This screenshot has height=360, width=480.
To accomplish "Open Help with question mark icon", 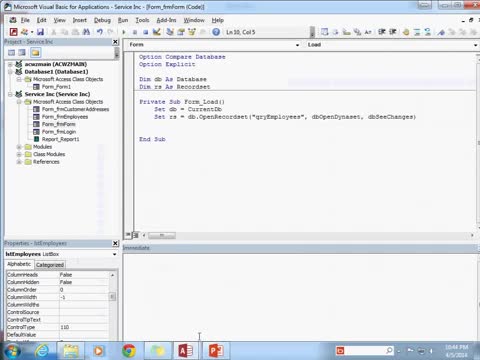I will [x=216, y=32].
